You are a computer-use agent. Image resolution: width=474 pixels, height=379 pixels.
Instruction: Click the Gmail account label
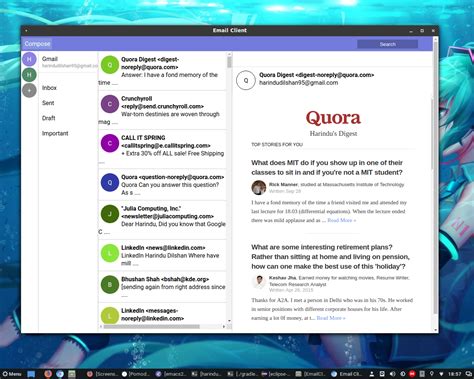pos(50,59)
